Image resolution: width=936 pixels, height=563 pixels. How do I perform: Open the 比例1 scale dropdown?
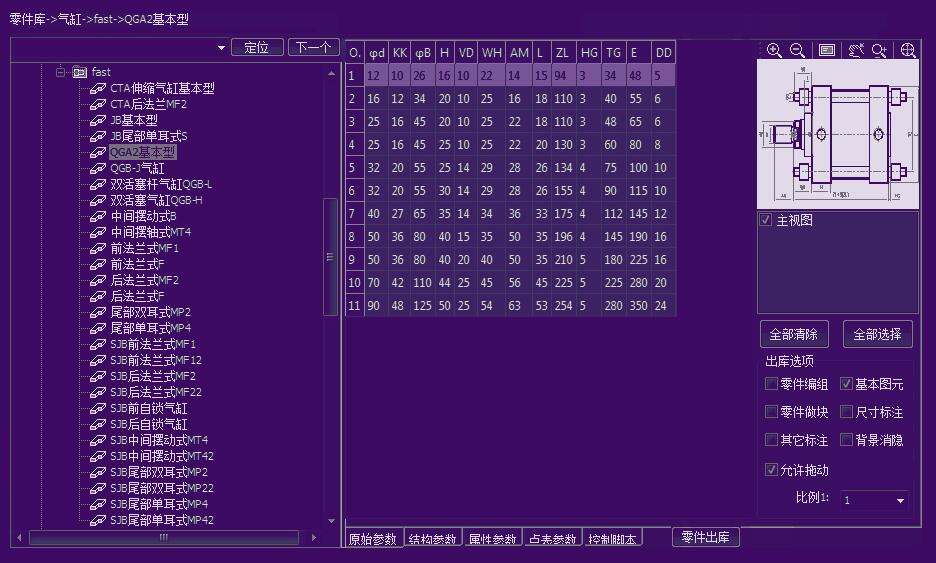point(900,501)
